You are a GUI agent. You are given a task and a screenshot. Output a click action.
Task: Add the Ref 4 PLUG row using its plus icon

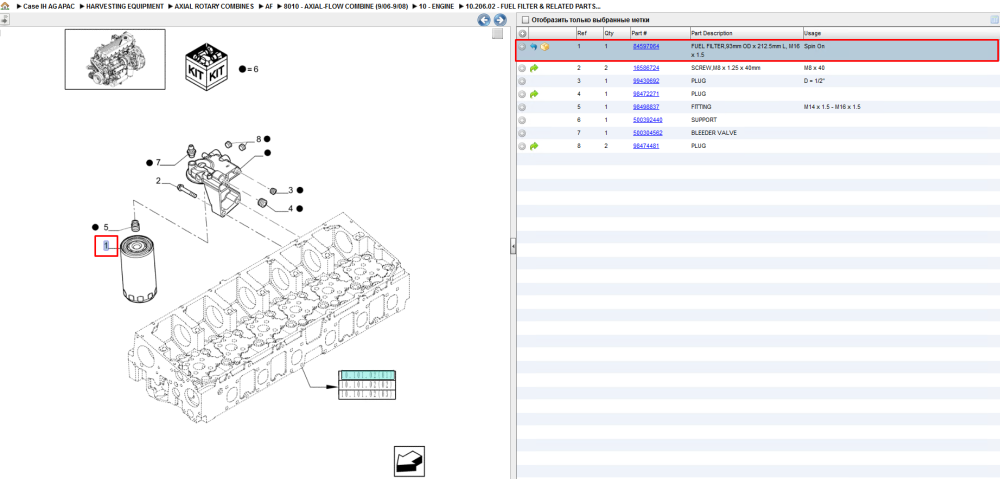(522, 94)
